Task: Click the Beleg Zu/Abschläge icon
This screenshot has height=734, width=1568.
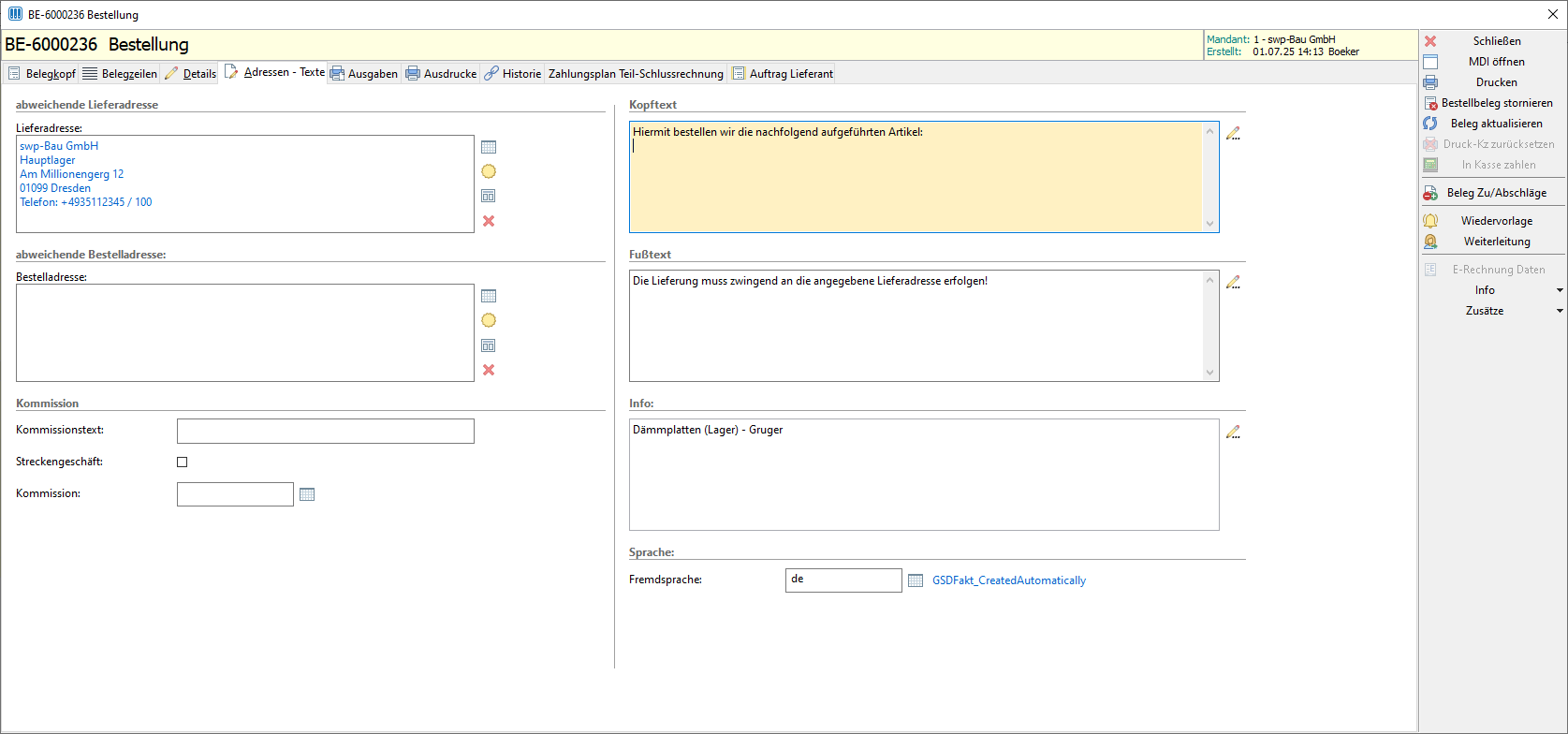Action: 1430,193
